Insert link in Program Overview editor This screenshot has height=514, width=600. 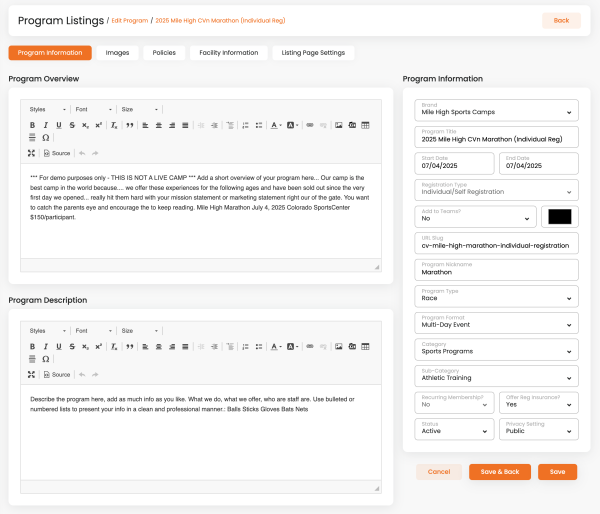(310, 125)
